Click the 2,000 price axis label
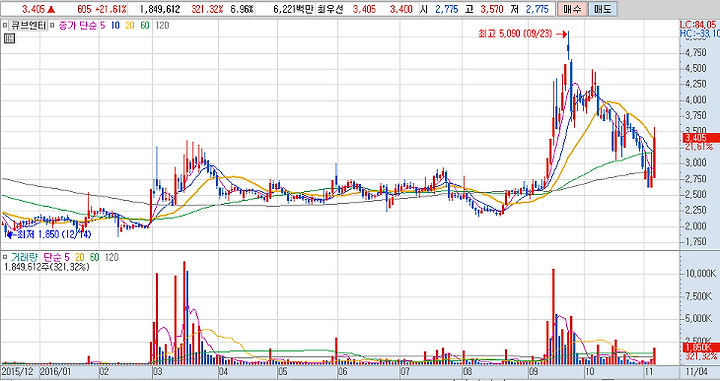This screenshot has height=381, width=720. pyautogui.click(x=696, y=226)
